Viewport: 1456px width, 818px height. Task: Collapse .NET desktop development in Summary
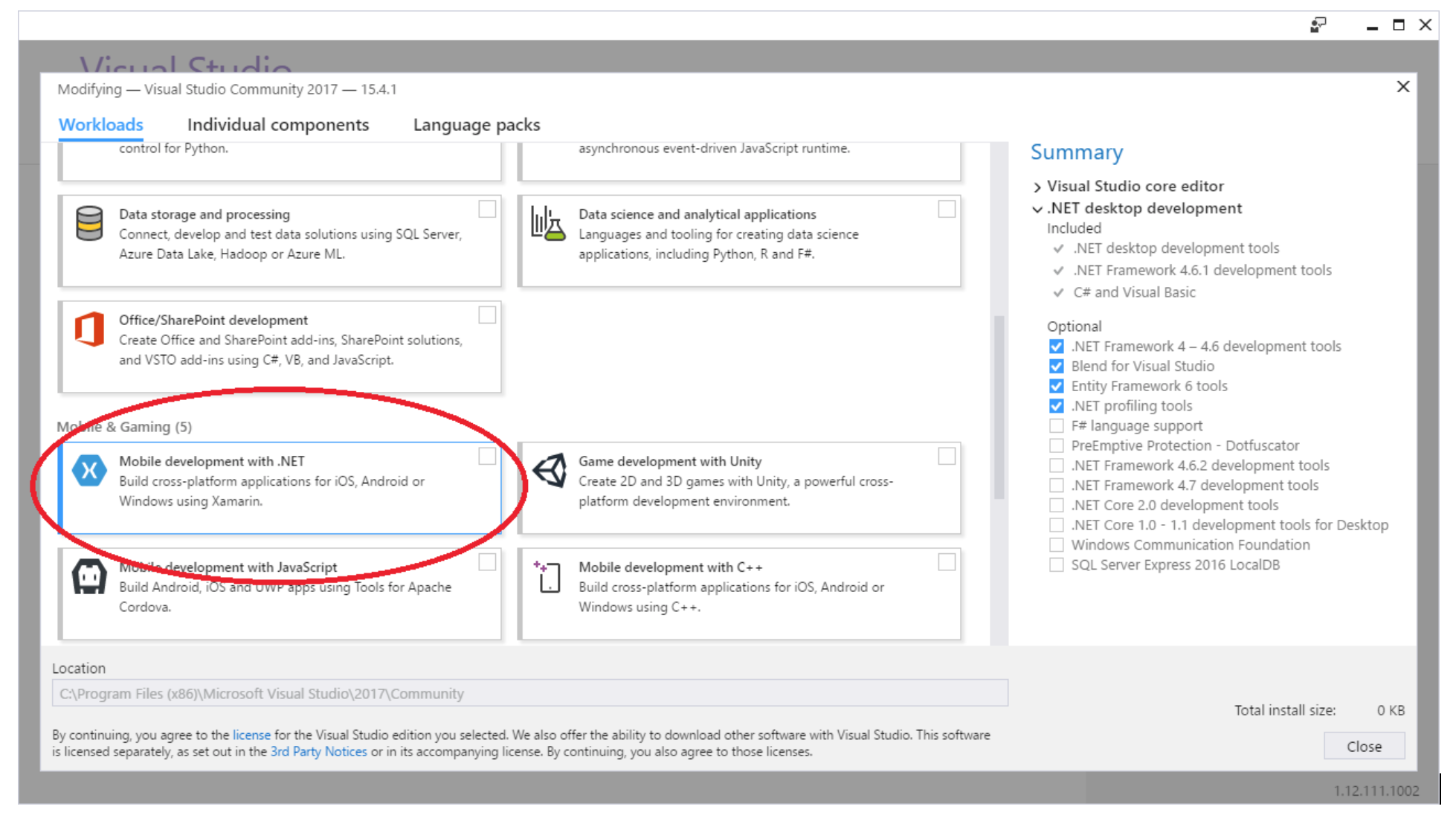(x=1037, y=209)
